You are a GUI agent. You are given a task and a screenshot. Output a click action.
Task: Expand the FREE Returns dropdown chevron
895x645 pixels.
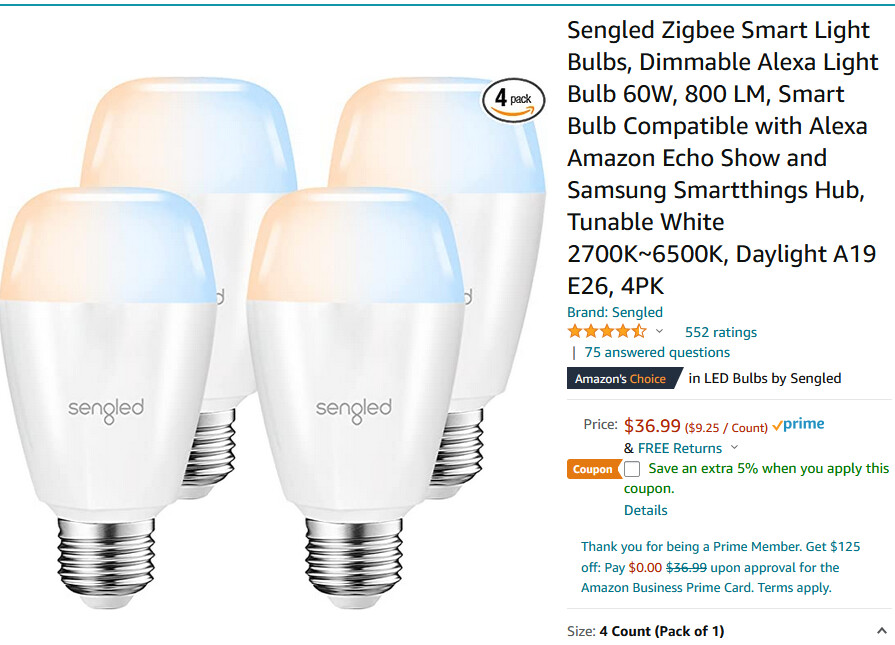tap(735, 448)
